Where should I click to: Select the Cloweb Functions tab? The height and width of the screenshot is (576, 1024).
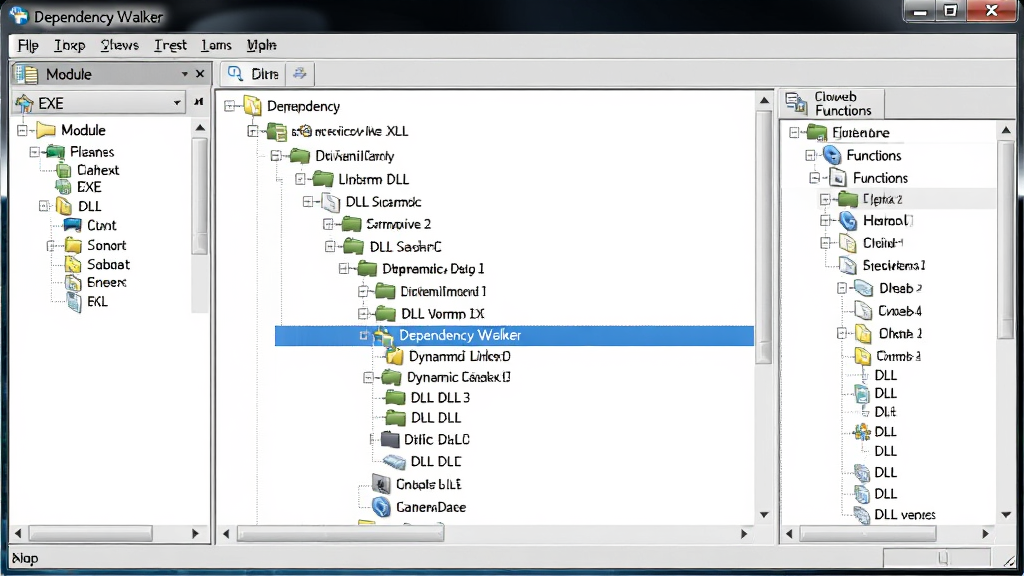(833, 103)
